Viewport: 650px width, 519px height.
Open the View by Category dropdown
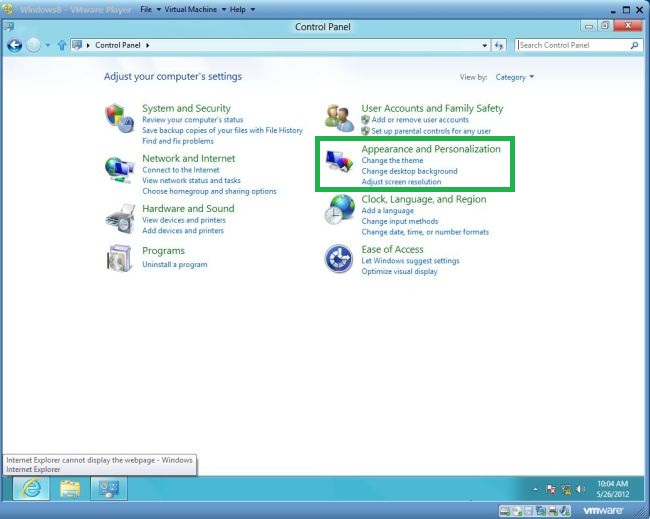(515, 77)
